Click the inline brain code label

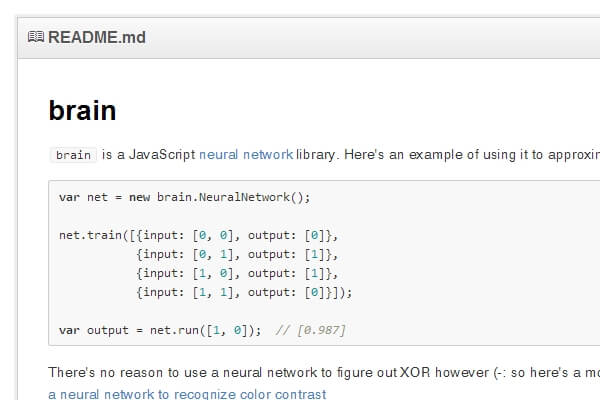[73, 155]
